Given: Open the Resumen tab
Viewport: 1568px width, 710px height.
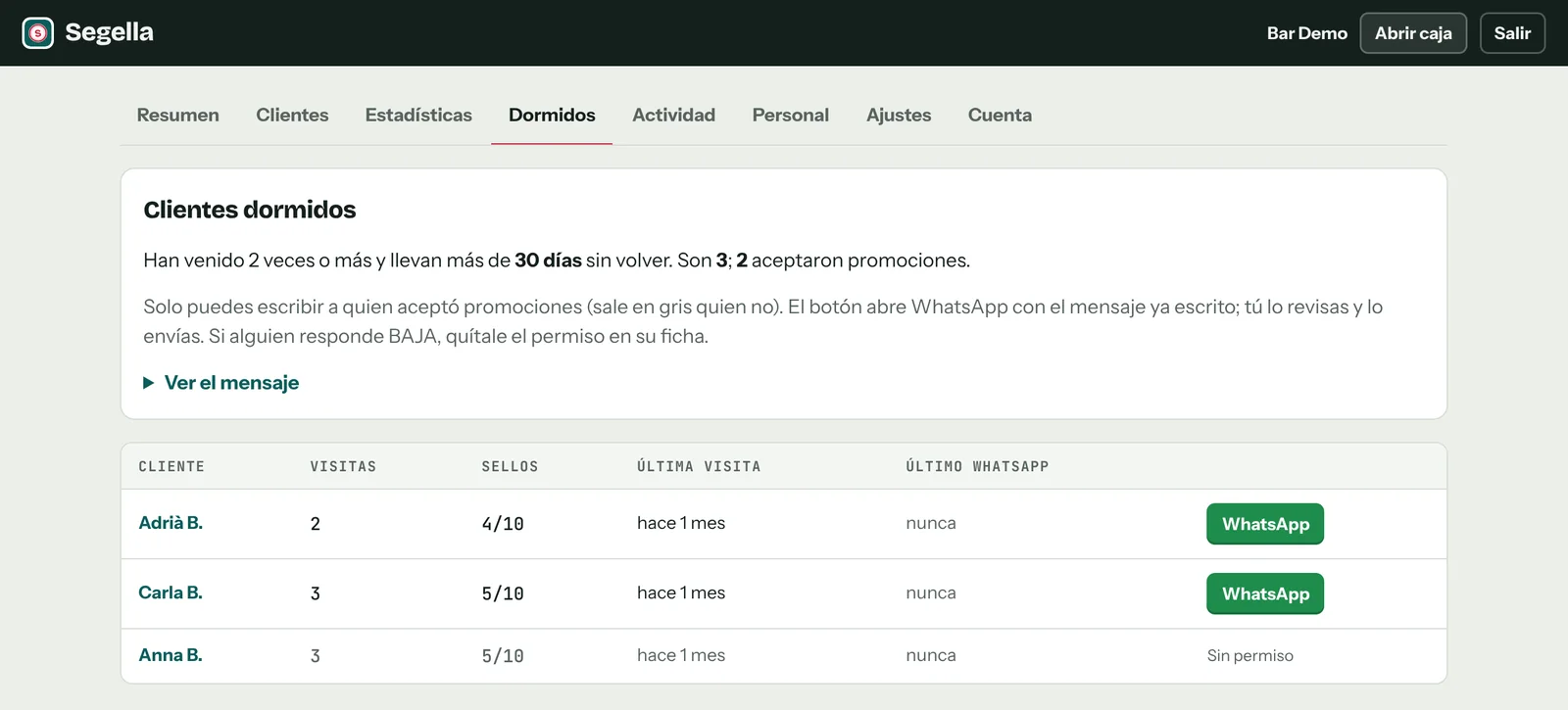Looking at the screenshot, I should point(178,116).
